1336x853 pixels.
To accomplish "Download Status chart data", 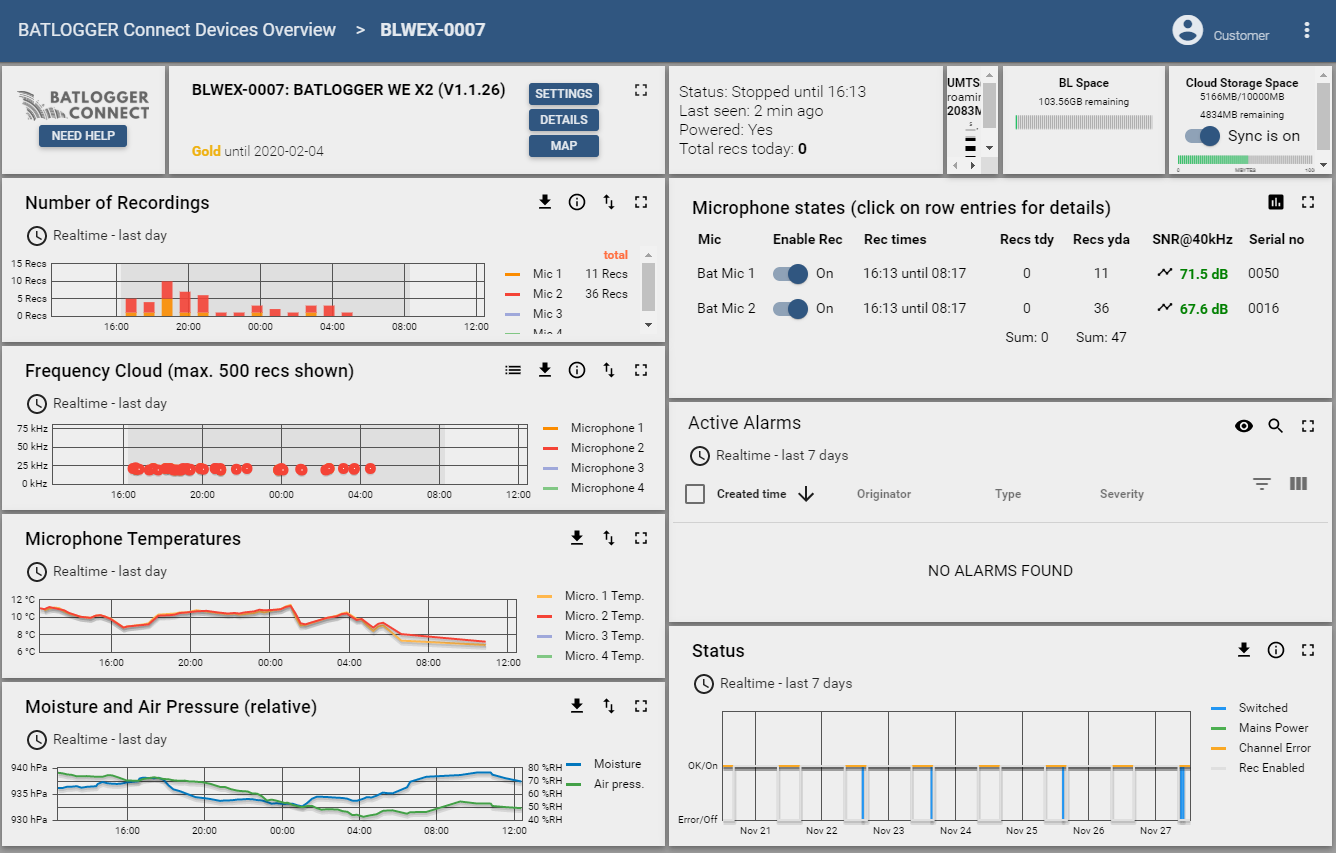I will (1244, 650).
